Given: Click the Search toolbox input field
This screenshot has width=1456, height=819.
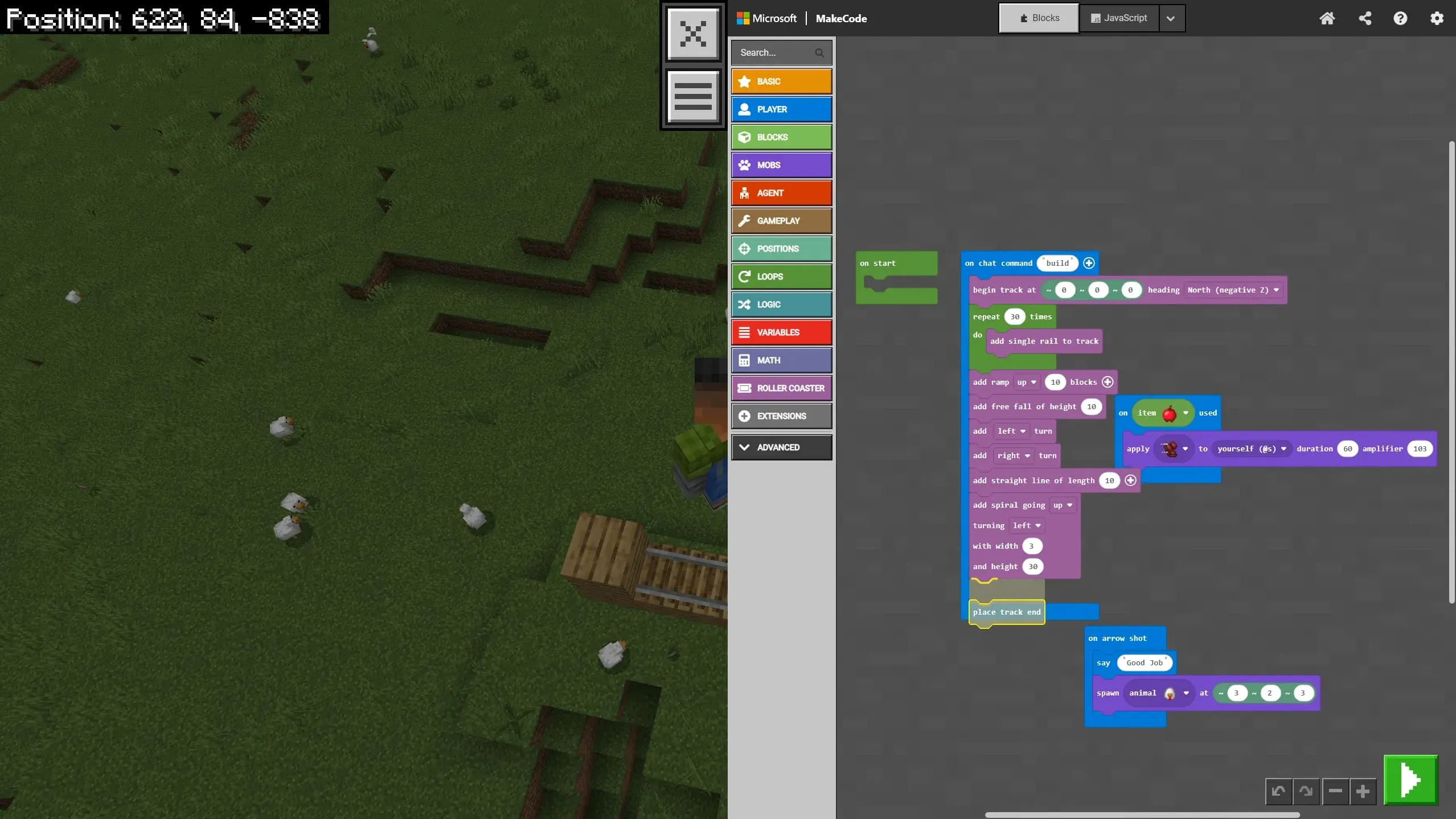Looking at the screenshot, I should tap(781, 52).
